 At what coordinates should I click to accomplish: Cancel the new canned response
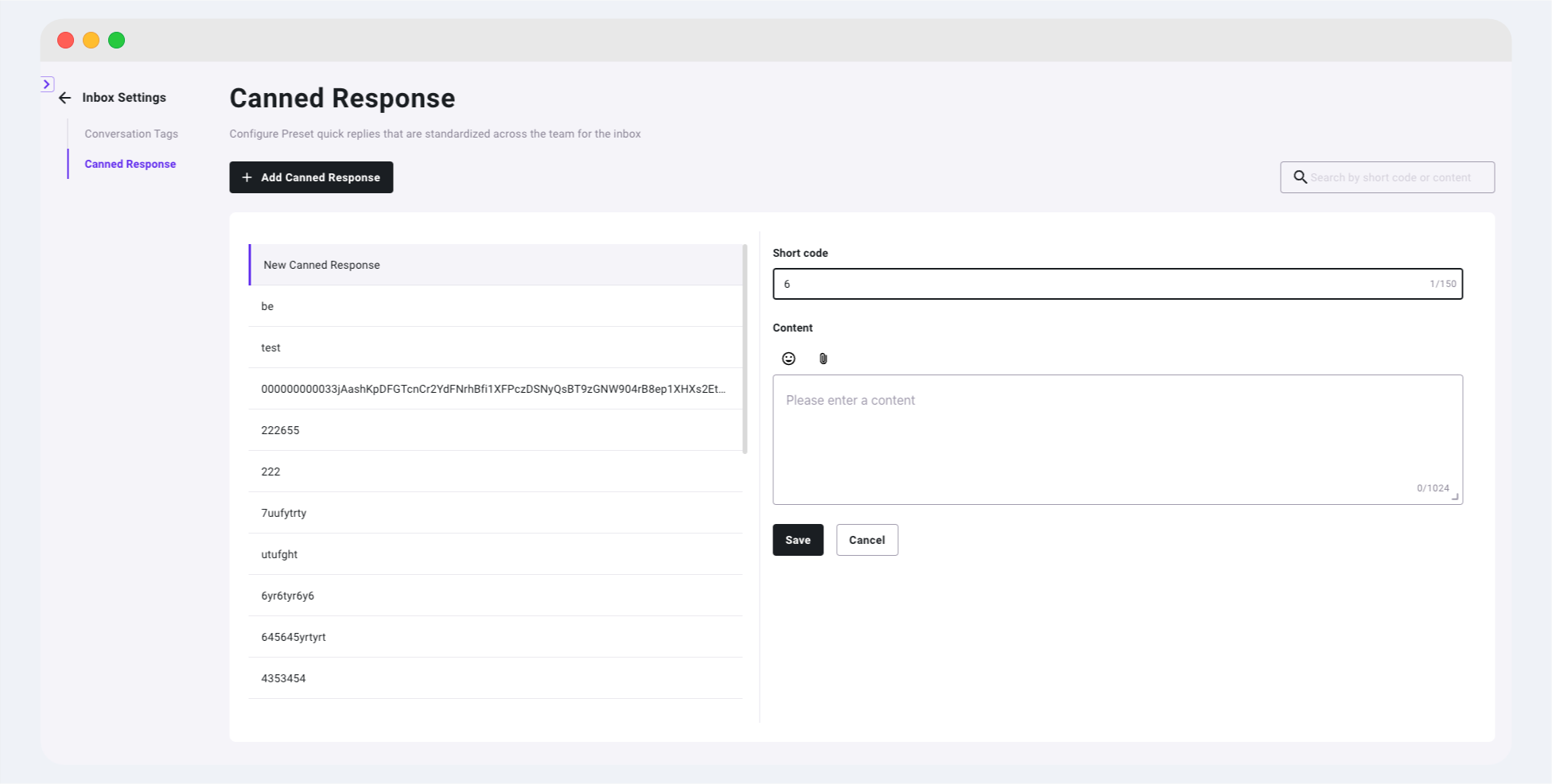[866, 540]
